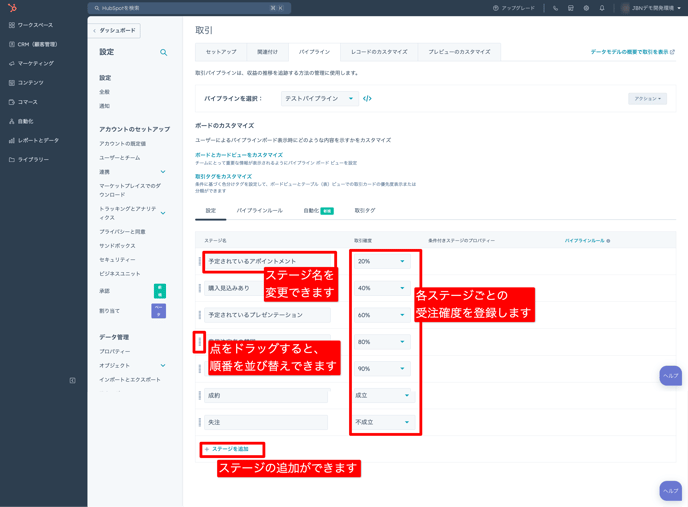Viewport: 688px width, 507px height.
Task: Open the コンテンツ navigation item
Action: [x=26, y=83]
